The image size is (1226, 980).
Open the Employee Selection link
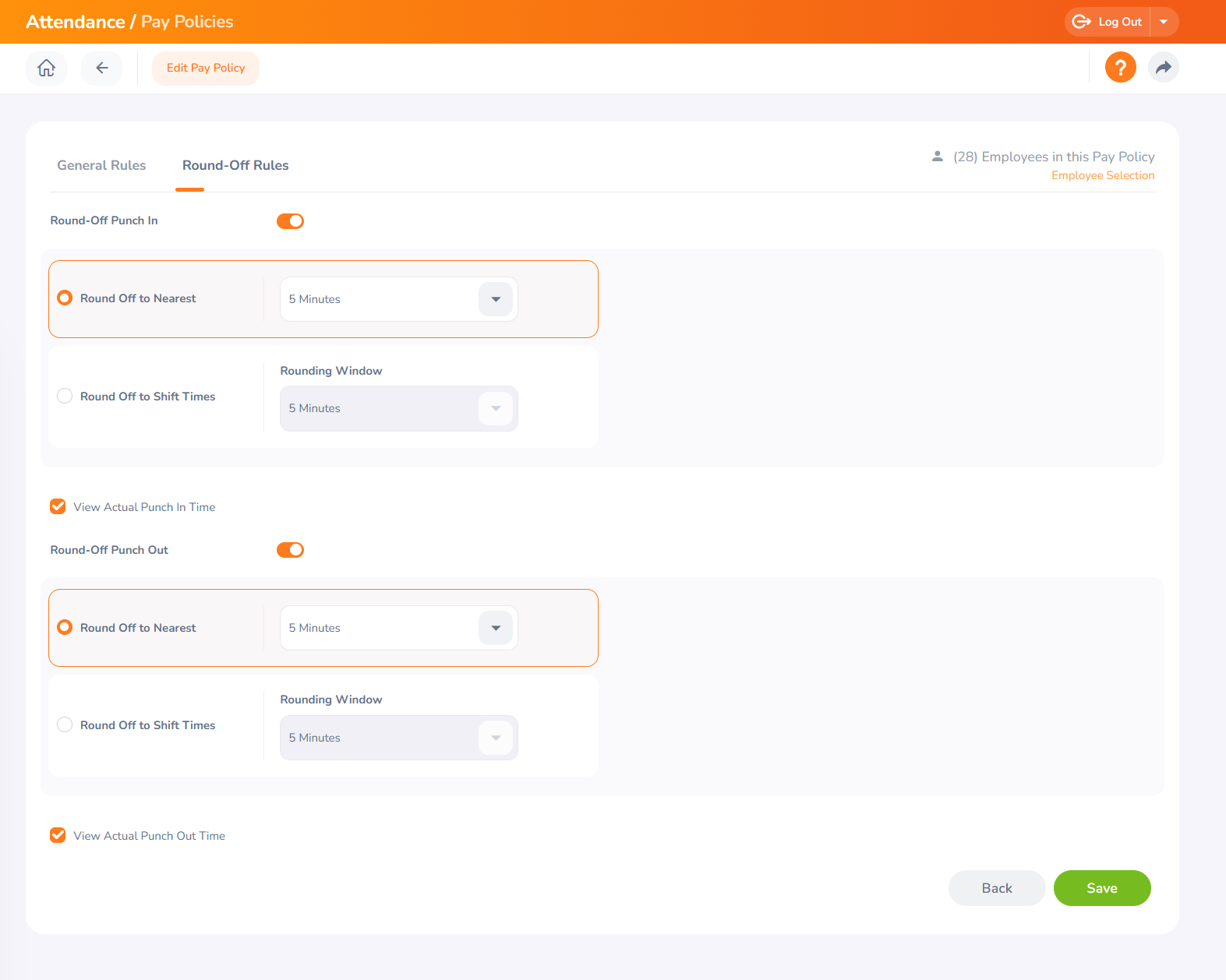[1103, 175]
